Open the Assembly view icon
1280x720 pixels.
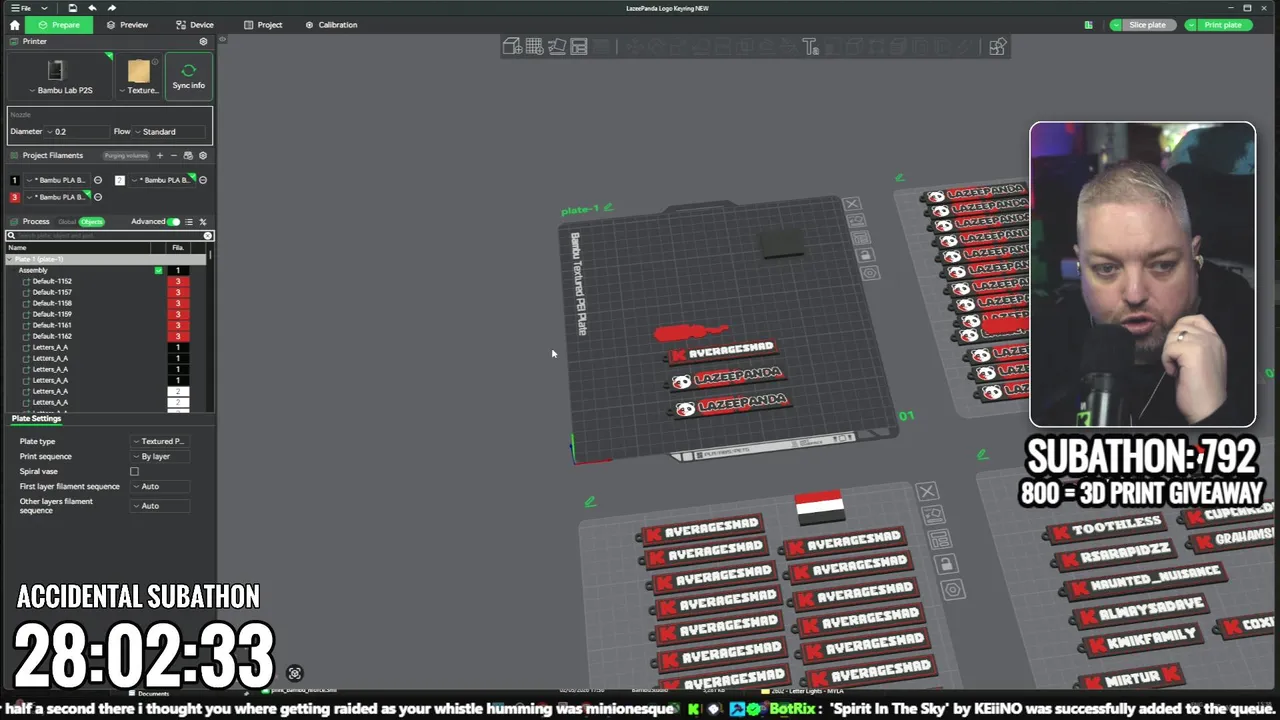997,46
